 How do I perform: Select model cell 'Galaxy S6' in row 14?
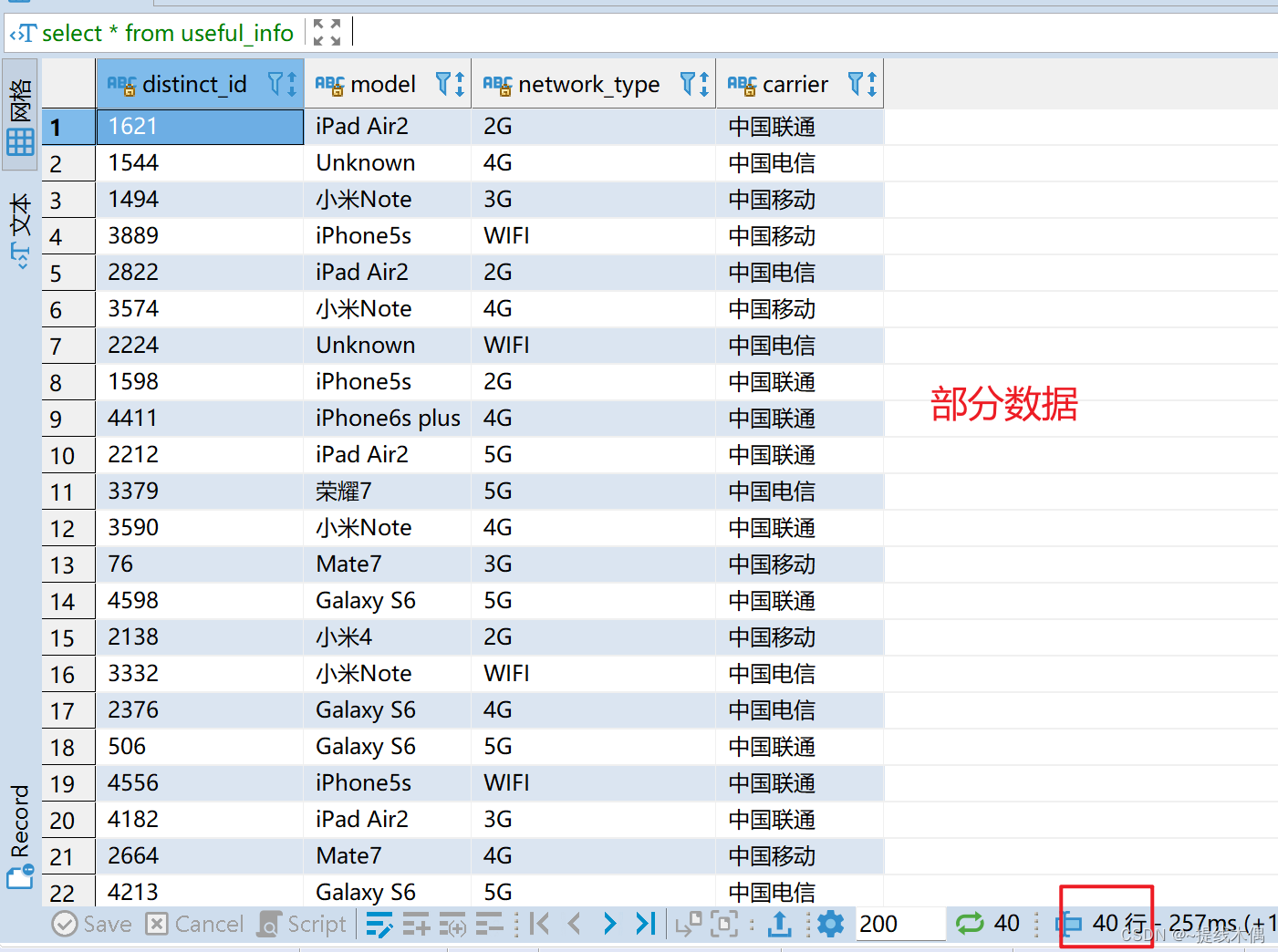coord(388,601)
